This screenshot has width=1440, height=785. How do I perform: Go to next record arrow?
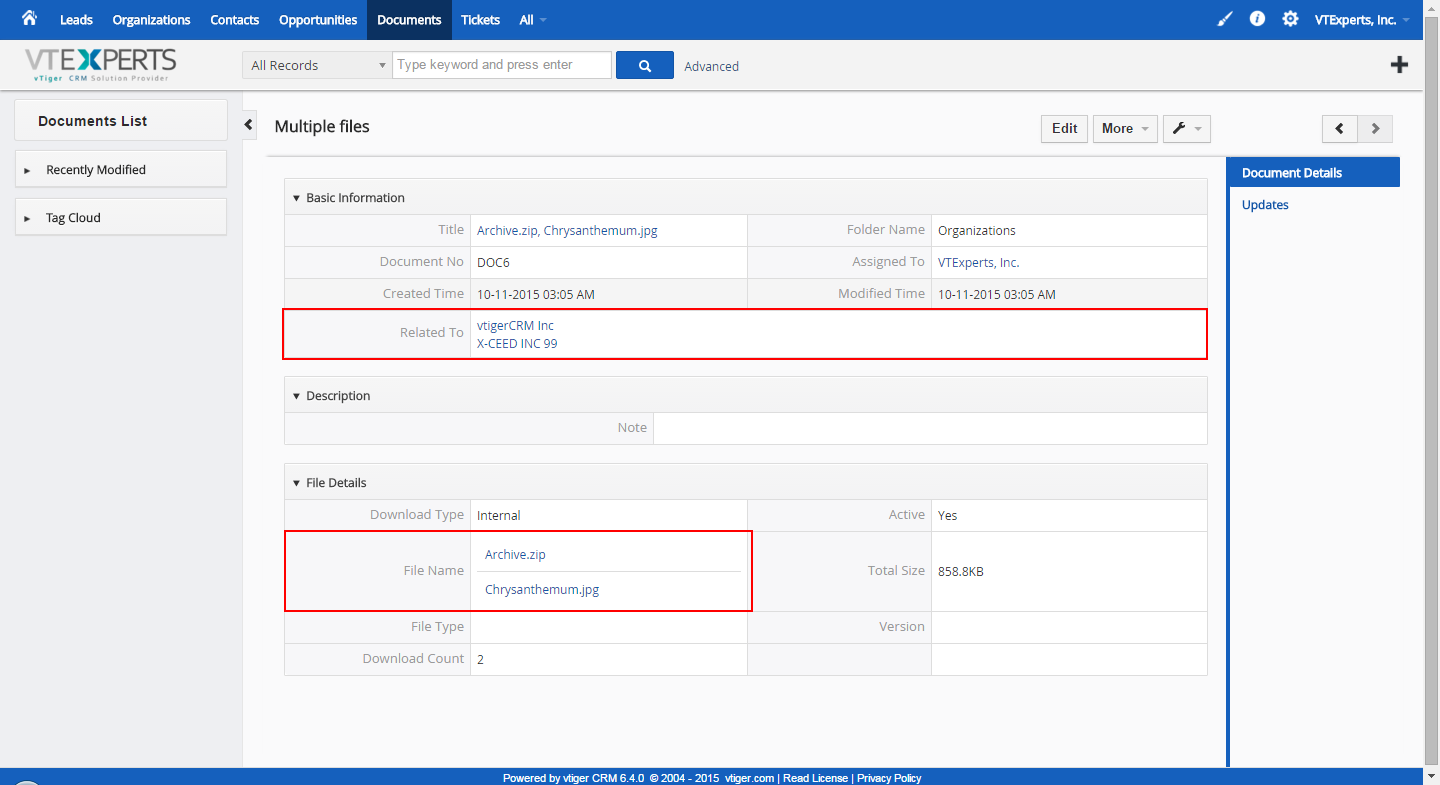pos(1375,128)
